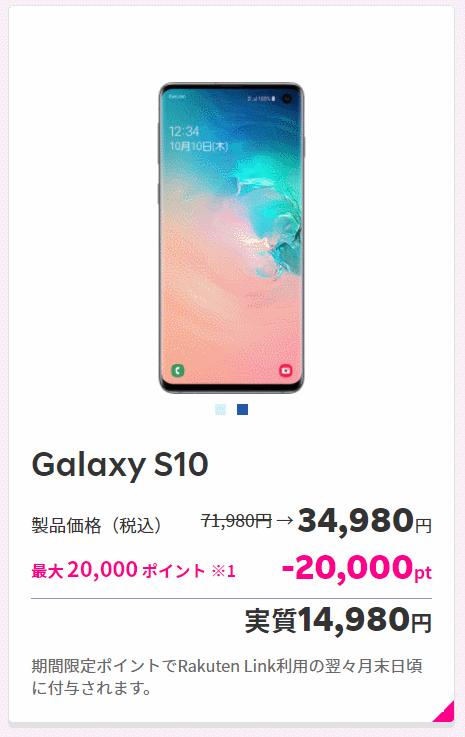Click the Rakuten Link points description text
This screenshot has height=737, width=465.
(x=227, y=677)
